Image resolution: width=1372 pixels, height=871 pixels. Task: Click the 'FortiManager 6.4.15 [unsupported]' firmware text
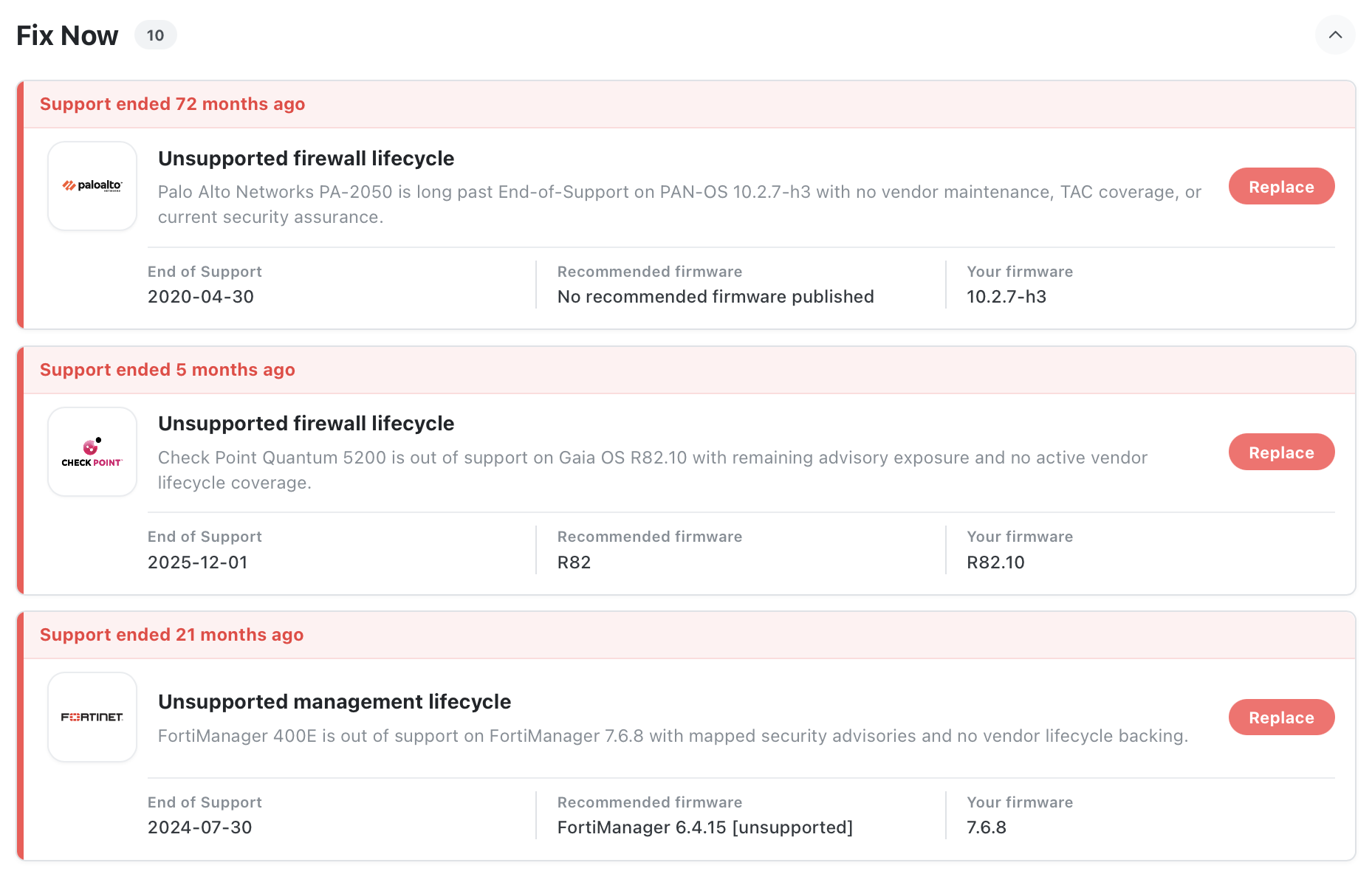tap(704, 827)
